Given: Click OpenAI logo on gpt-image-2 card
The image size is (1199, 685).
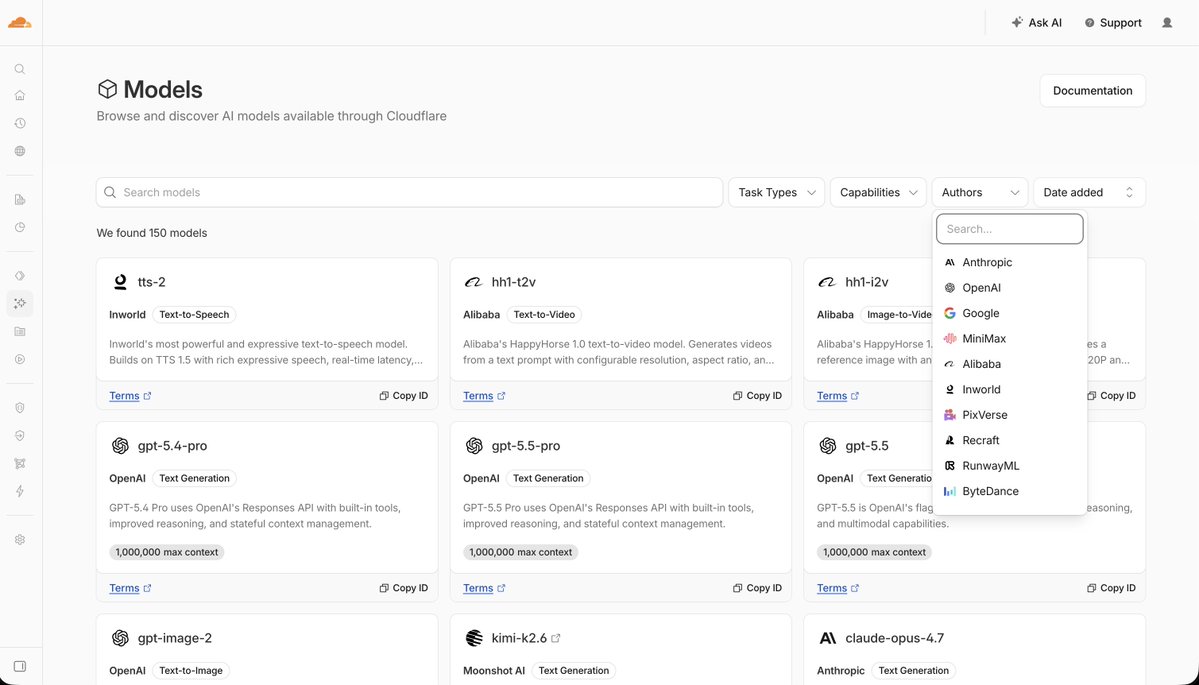Looking at the screenshot, I should click(120, 638).
